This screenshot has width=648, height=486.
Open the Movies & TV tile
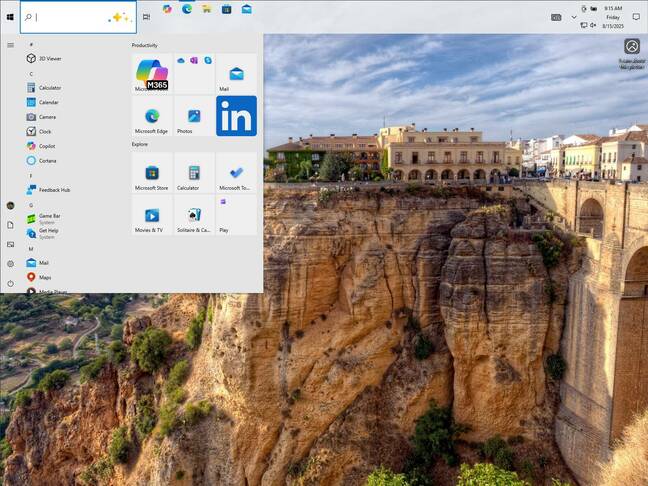[152, 215]
